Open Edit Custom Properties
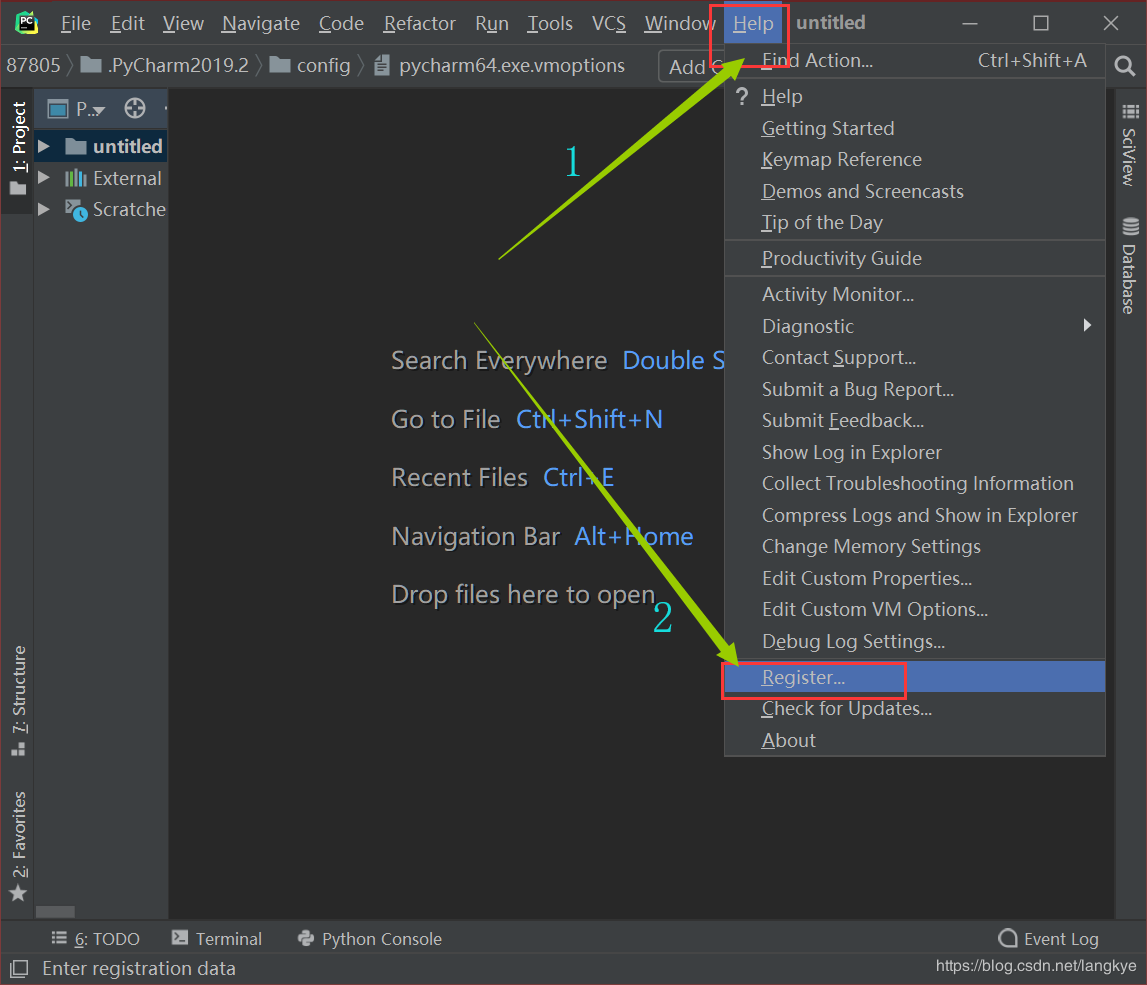Viewport: 1147px width, 985px height. tap(914, 578)
